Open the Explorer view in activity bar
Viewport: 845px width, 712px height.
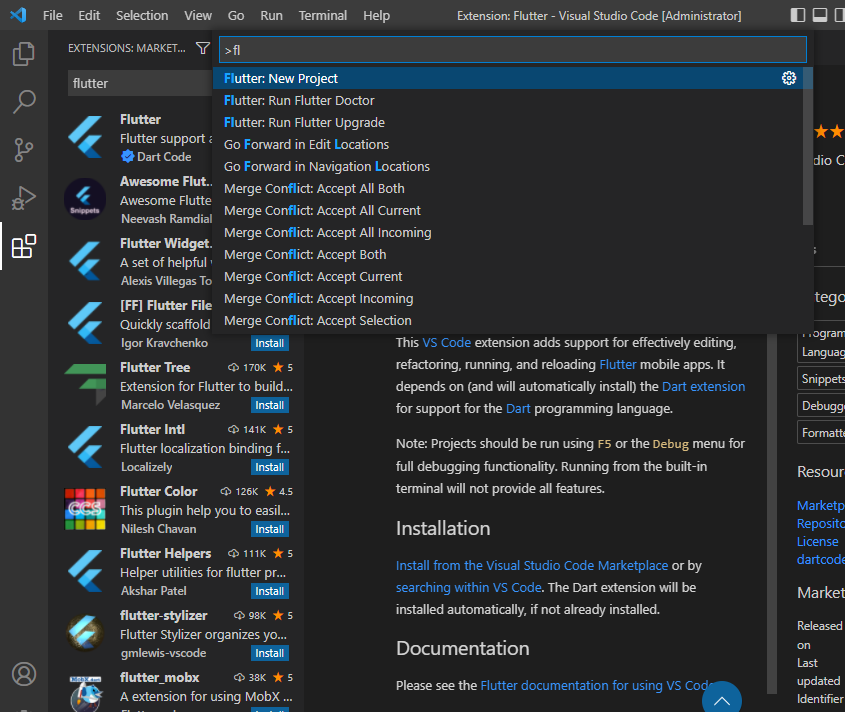pyautogui.click(x=24, y=54)
